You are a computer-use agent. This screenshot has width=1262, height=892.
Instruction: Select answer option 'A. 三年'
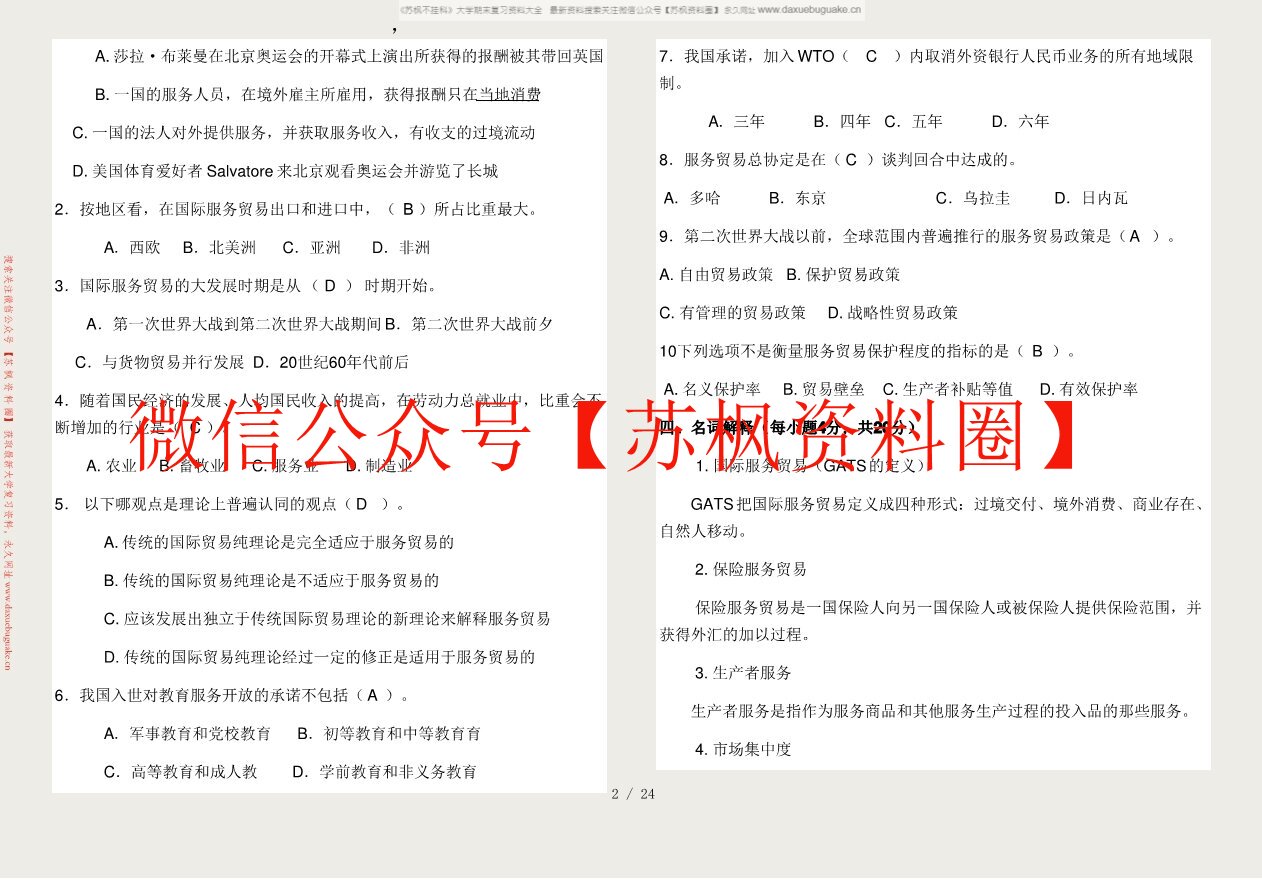(x=737, y=121)
